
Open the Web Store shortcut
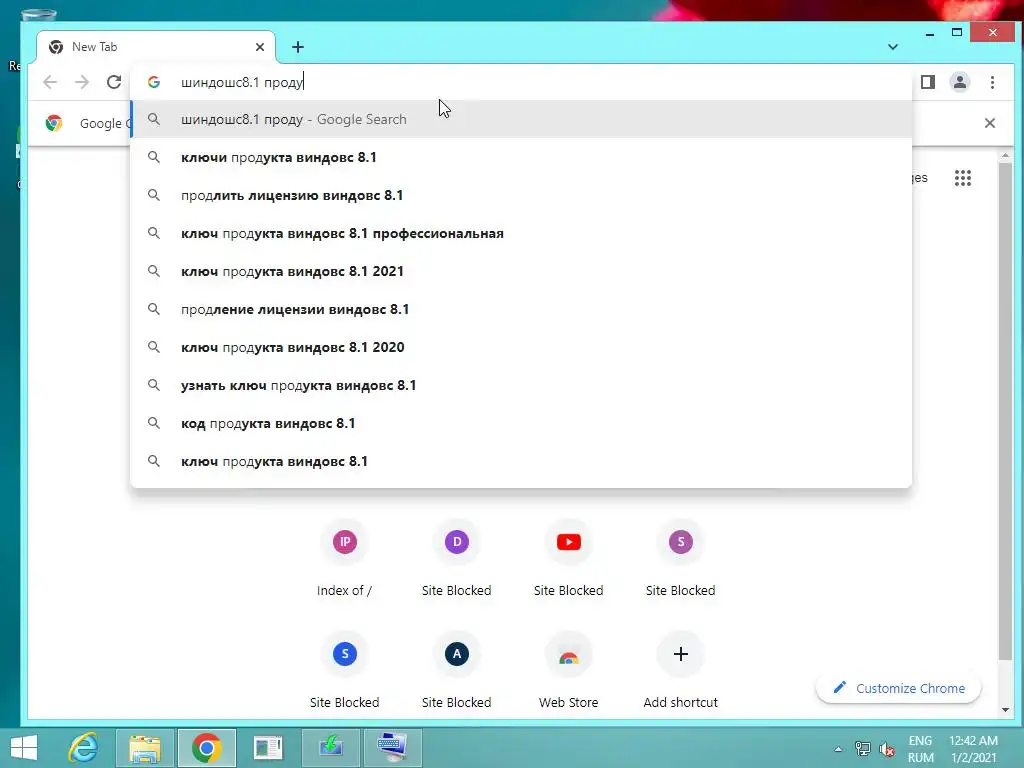[569, 671]
